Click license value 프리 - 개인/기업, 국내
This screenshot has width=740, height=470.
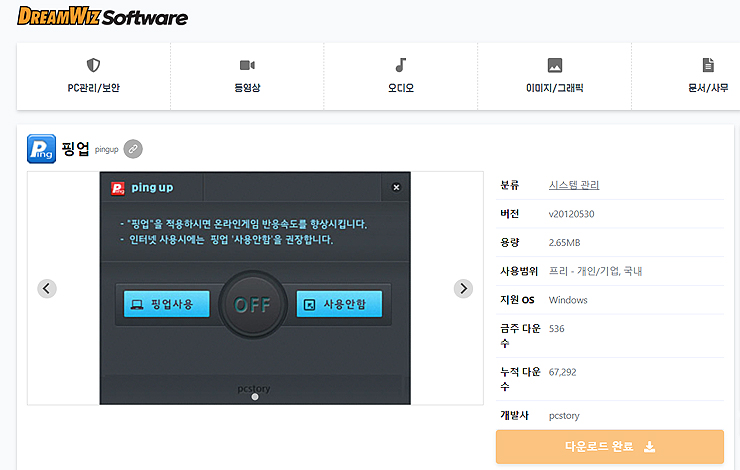click(x=595, y=271)
